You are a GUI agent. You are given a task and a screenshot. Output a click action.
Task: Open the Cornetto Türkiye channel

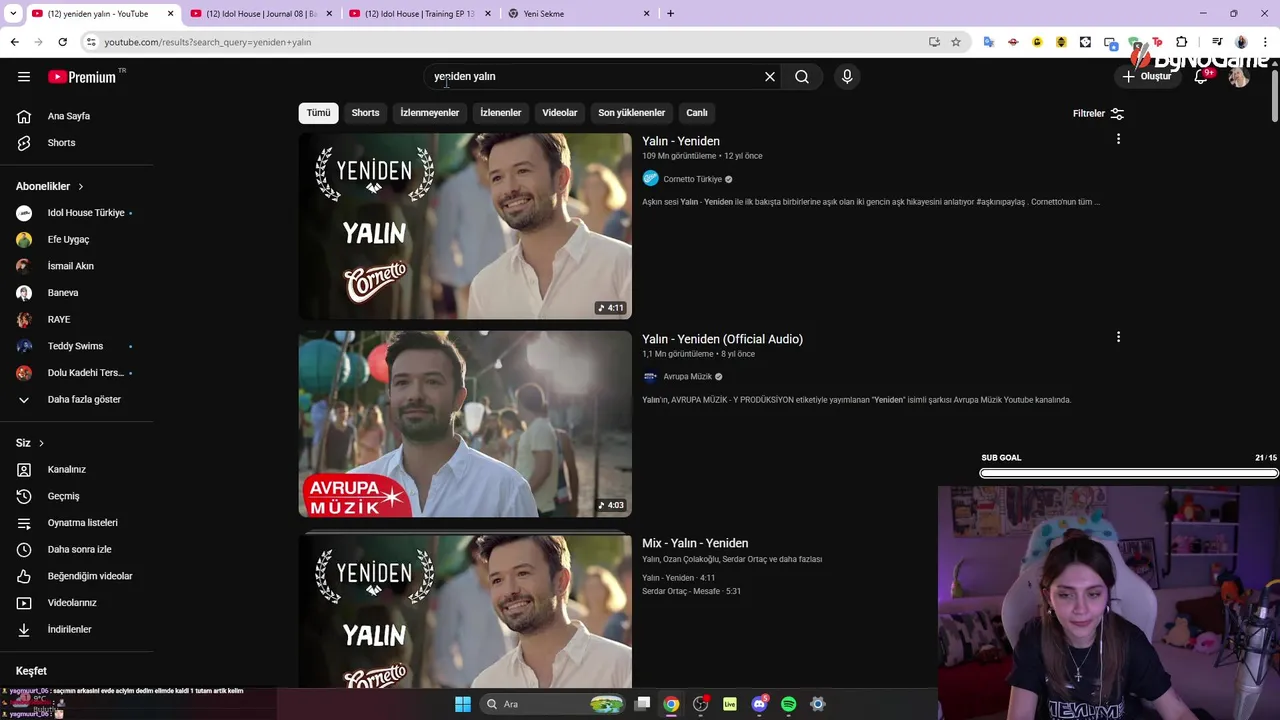click(x=692, y=179)
